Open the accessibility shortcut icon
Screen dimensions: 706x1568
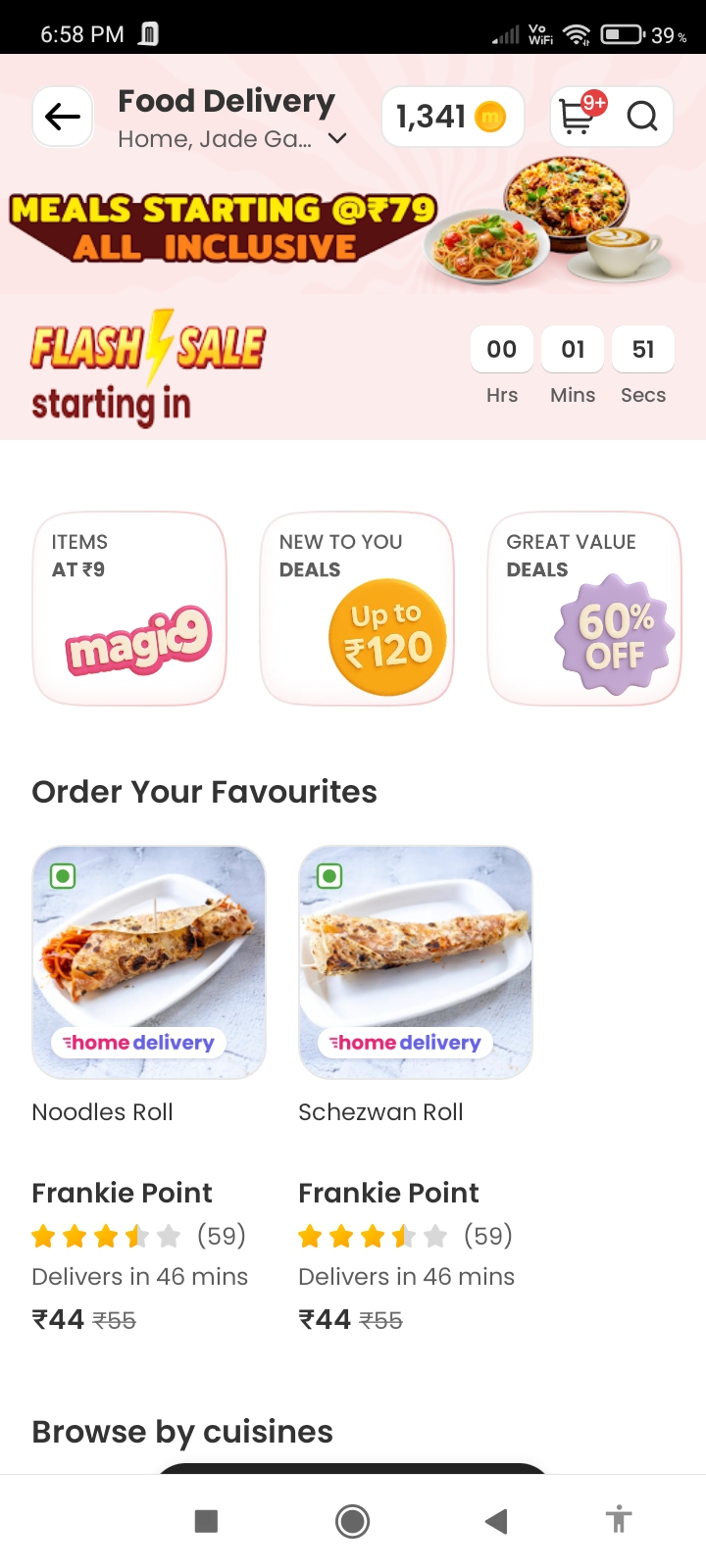click(618, 1520)
